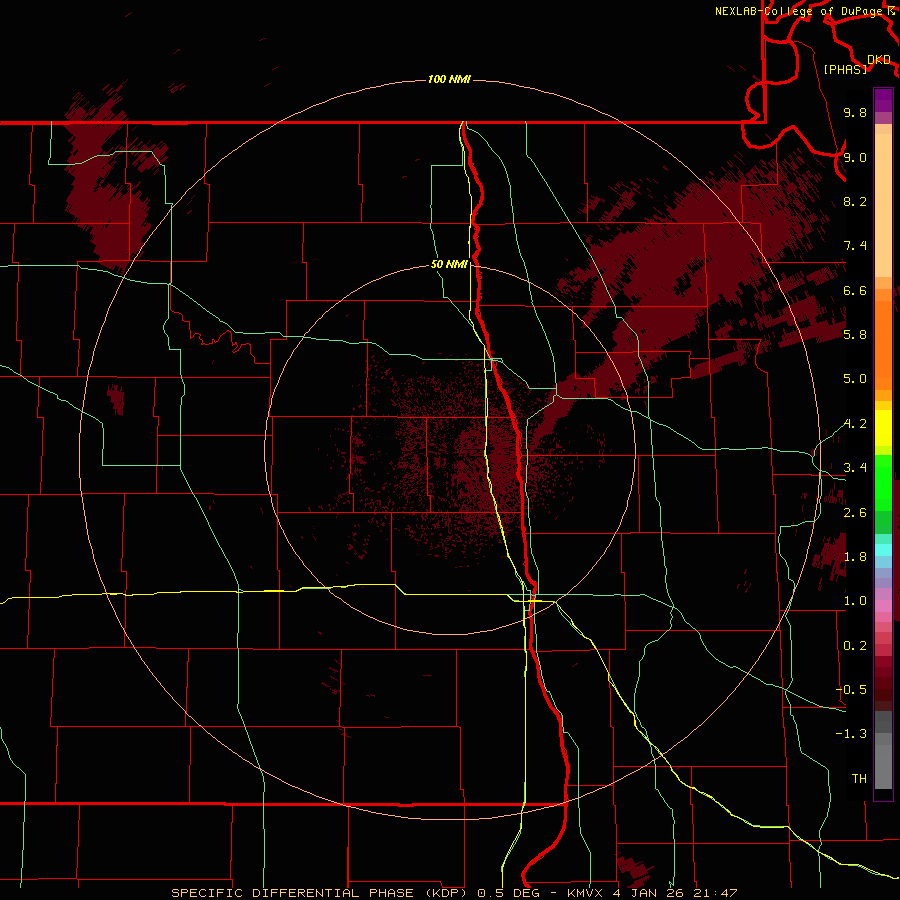Viewport: 900px width, 900px height.
Task: Click the "100 NMI" range ring label
Action: 449,79
